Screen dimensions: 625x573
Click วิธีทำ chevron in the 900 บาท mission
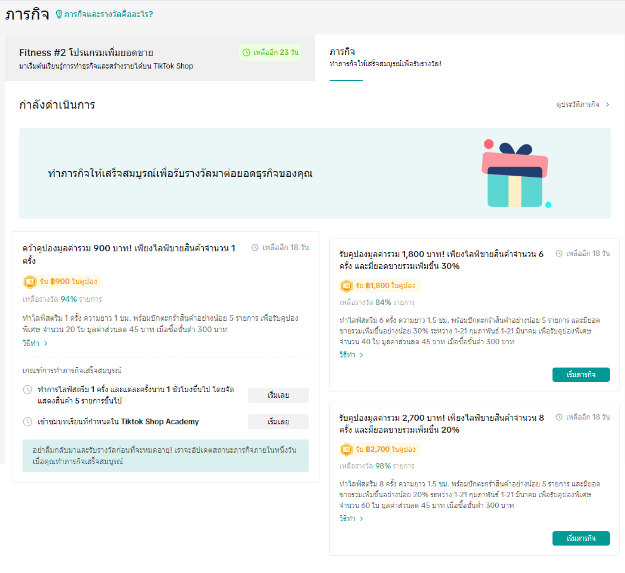[46, 343]
